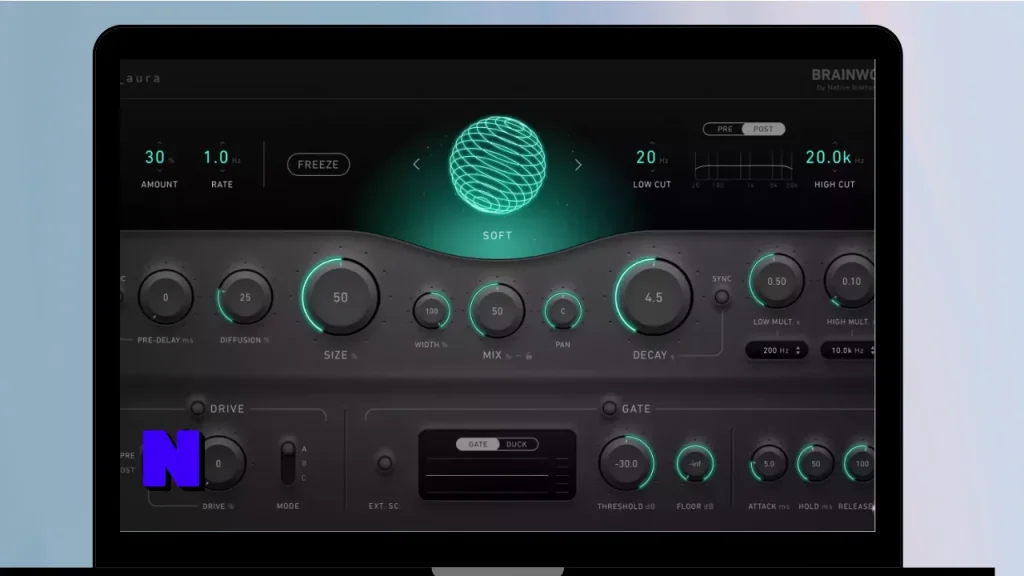The height and width of the screenshot is (576, 1024).
Task: Increase the HIGH CUT value with up arrow
Action: [x=834, y=143]
